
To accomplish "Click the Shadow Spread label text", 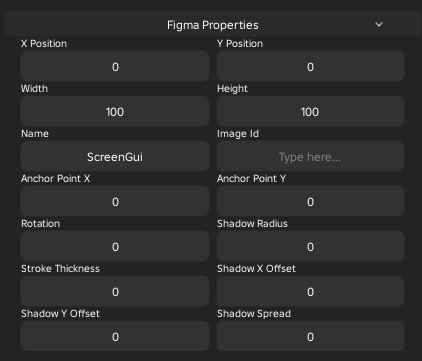I will [x=254, y=314].
